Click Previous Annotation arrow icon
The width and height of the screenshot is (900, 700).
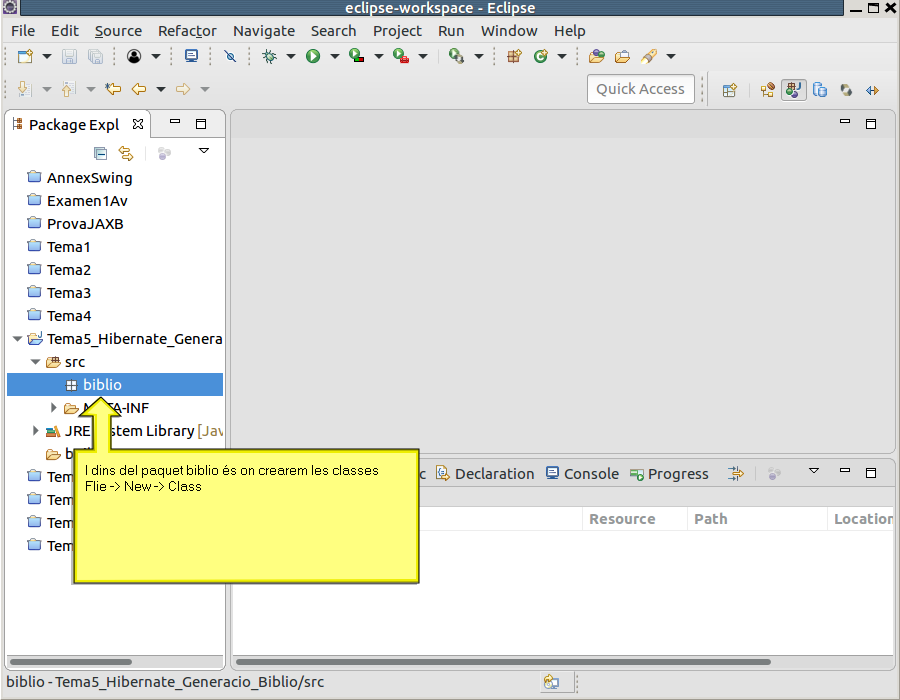[x=68, y=89]
